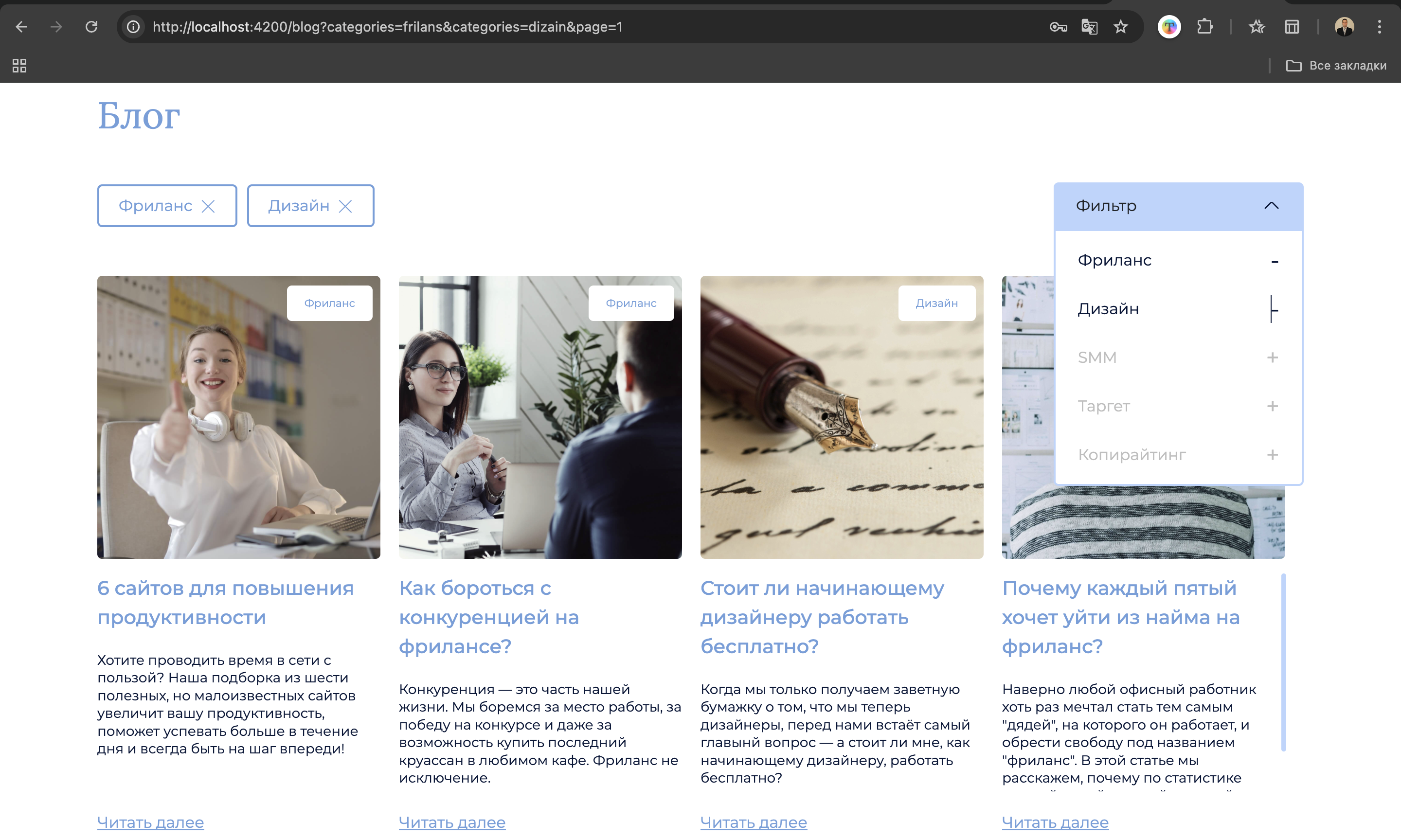Open the saved passwords key icon
Screen dimensions: 1401x840
[x=1058, y=27]
